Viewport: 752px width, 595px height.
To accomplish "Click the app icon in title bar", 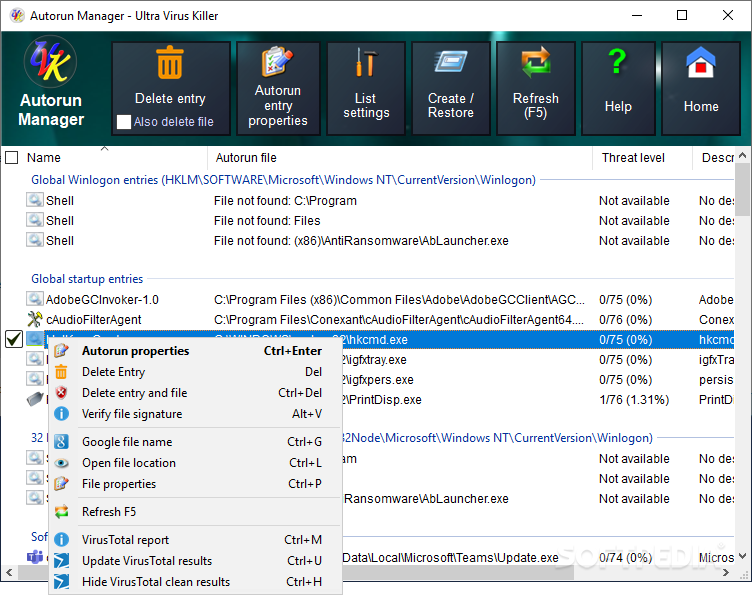I will coord(17,15).
